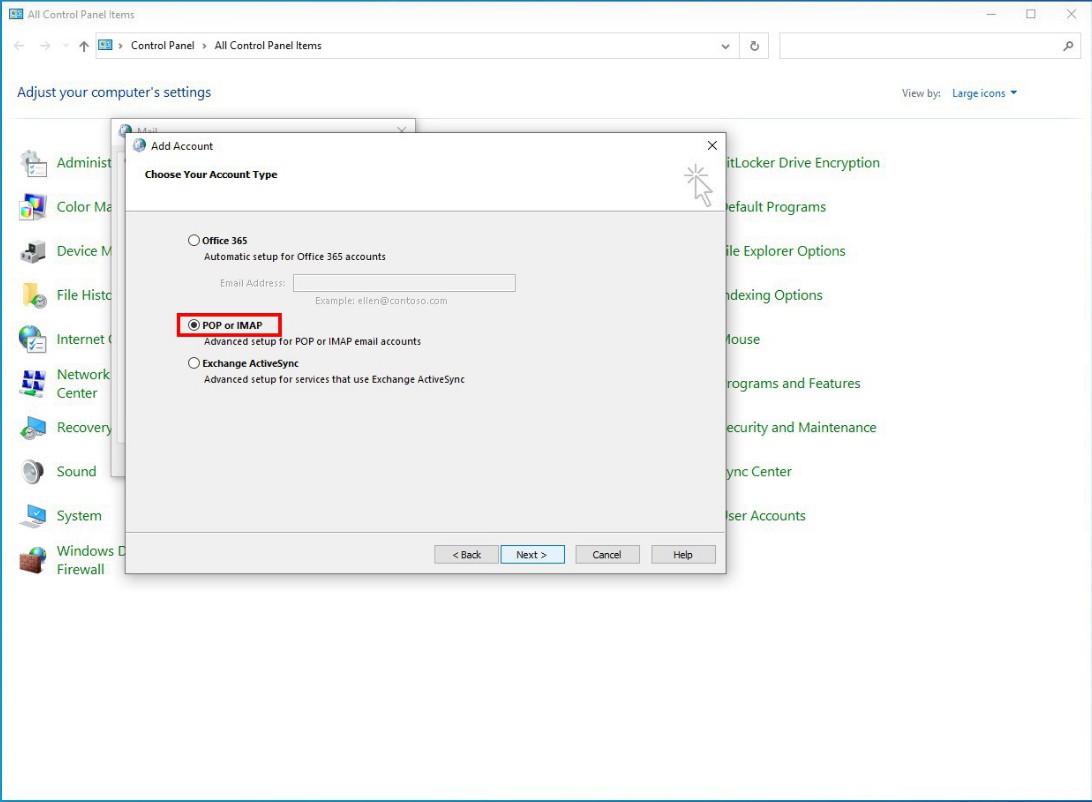Open Help in Add Account dialog
Viewport: 1092px width, 802px height.
click(682, 554)
